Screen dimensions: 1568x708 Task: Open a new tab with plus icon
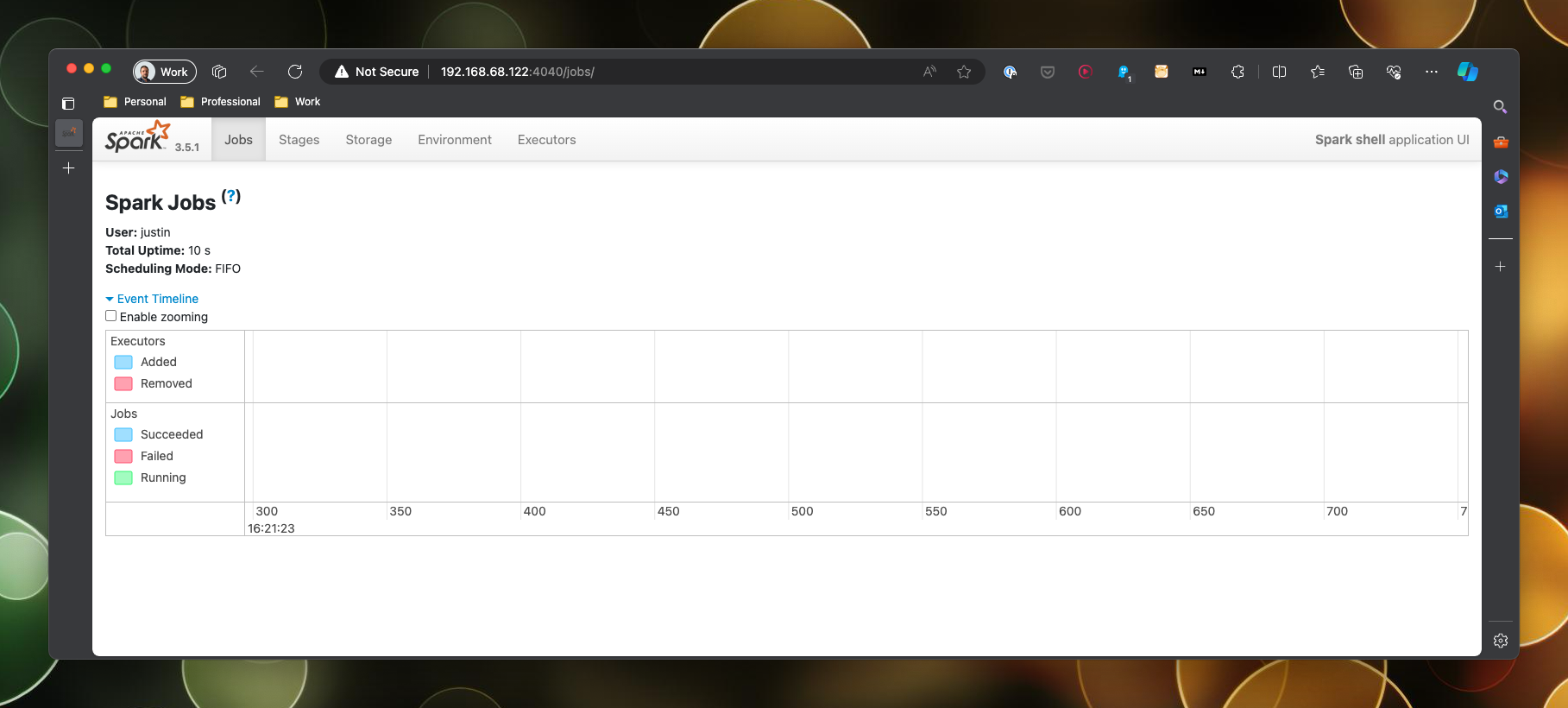69,168
